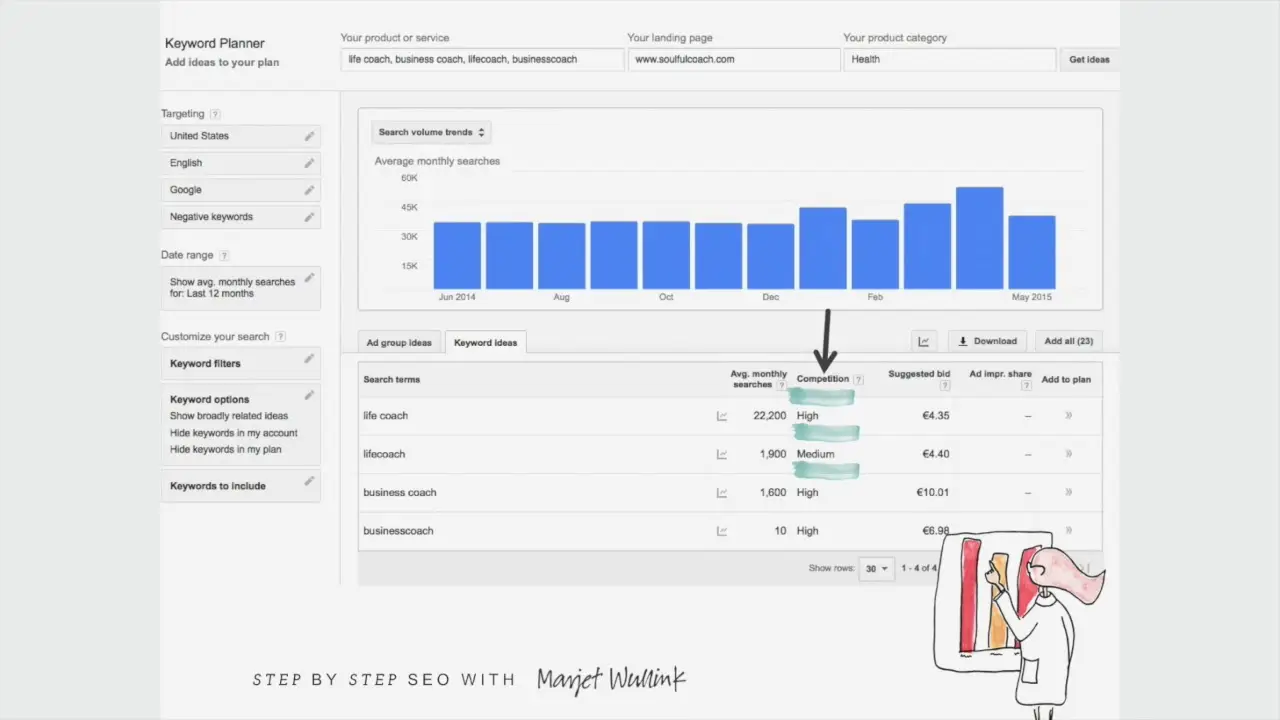Screen dimensions: 1280x720
Task: Show the trend chart for businesscoach
Action: click(722, 531)
